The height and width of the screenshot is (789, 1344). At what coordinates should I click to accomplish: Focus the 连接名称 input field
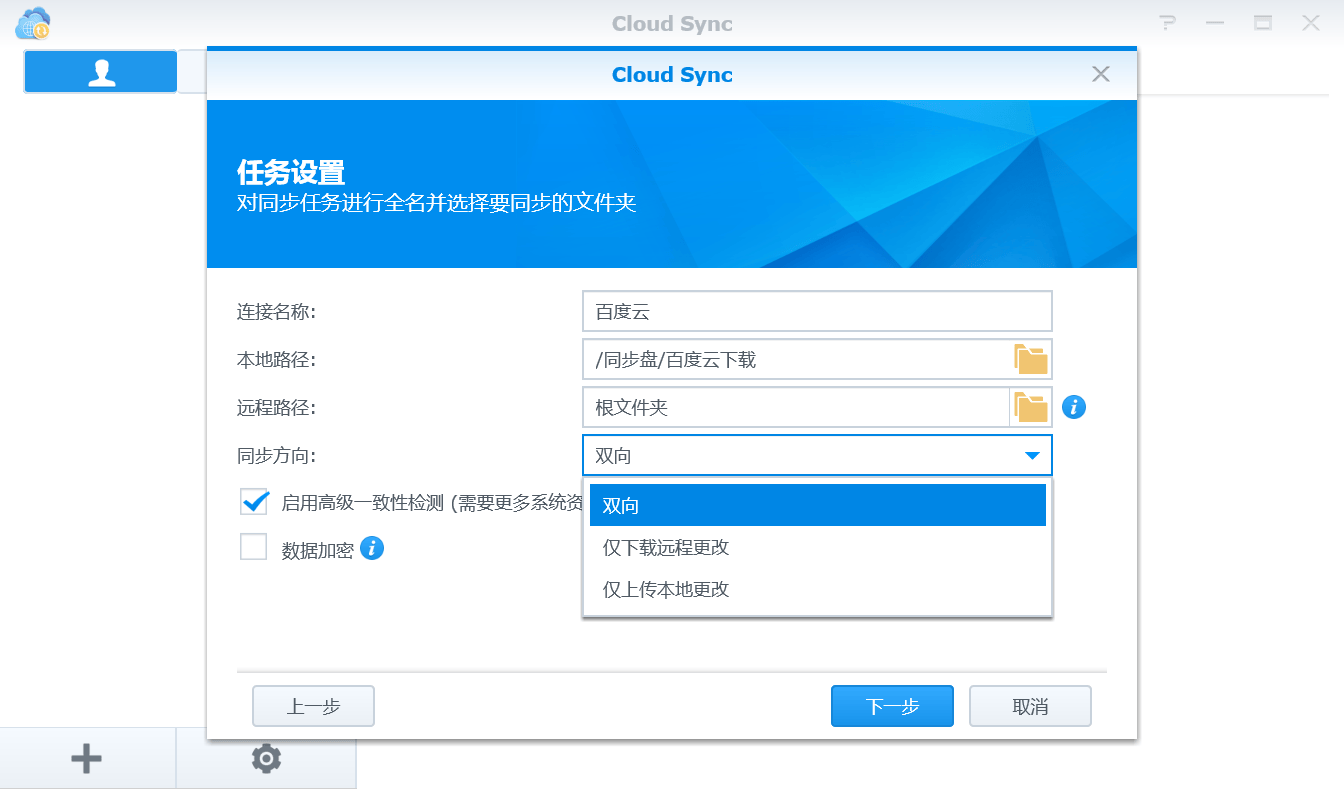coord(817,311)
